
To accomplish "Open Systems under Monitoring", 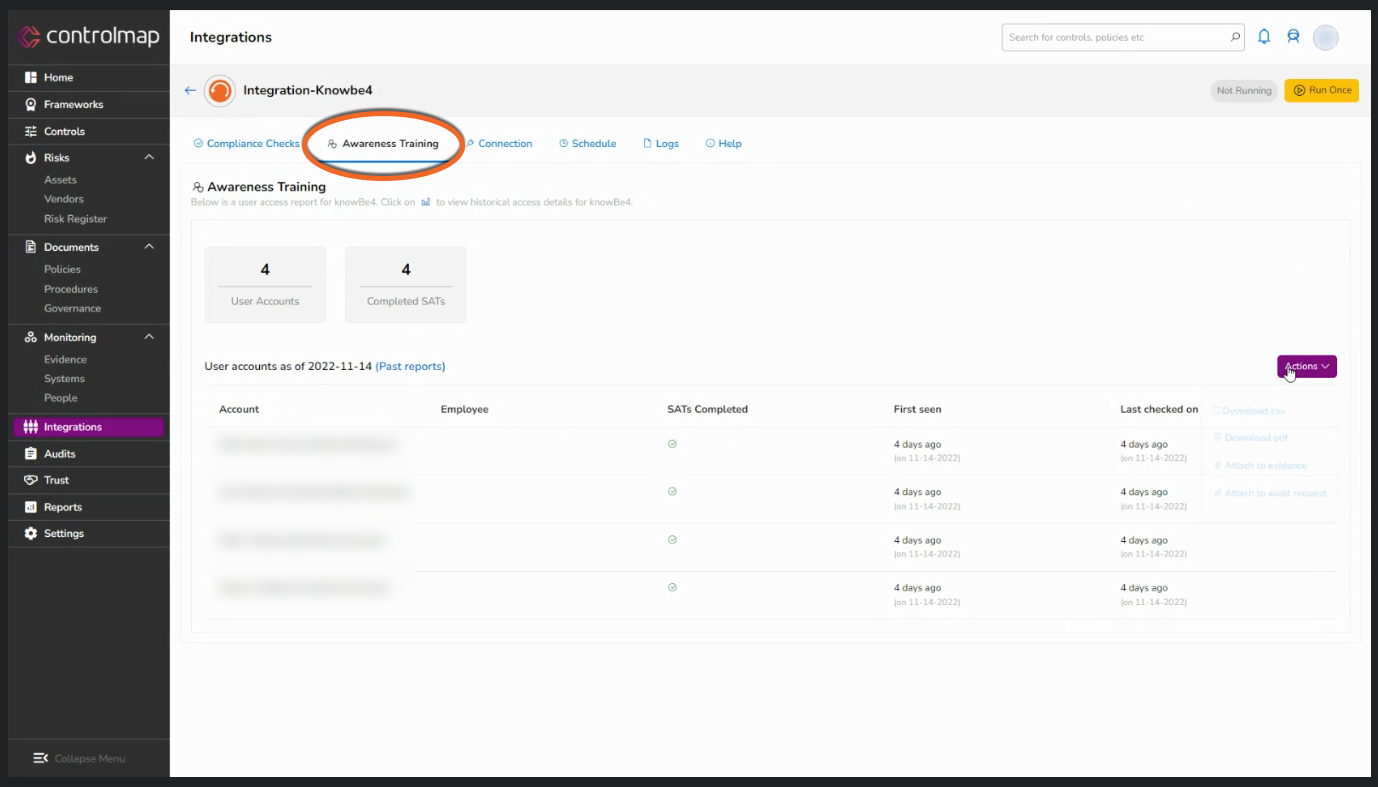I will pos(64,379).
